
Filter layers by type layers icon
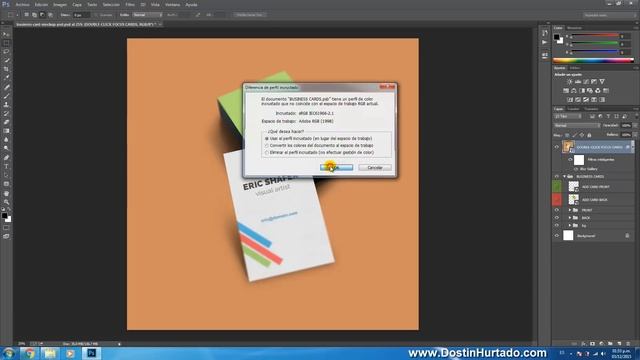(x=608, y=117)
